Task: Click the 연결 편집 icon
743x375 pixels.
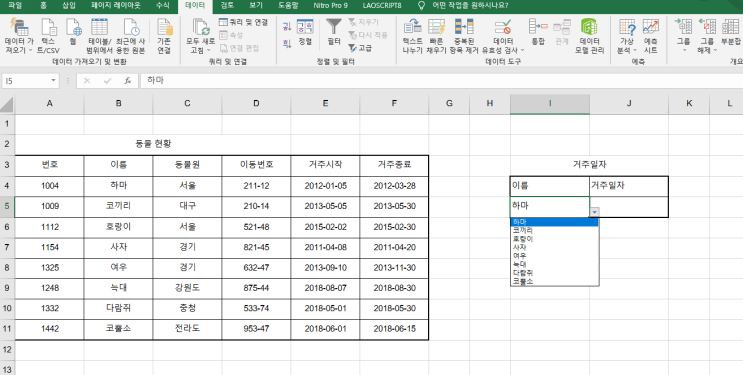Action: [x=240, y=48]
